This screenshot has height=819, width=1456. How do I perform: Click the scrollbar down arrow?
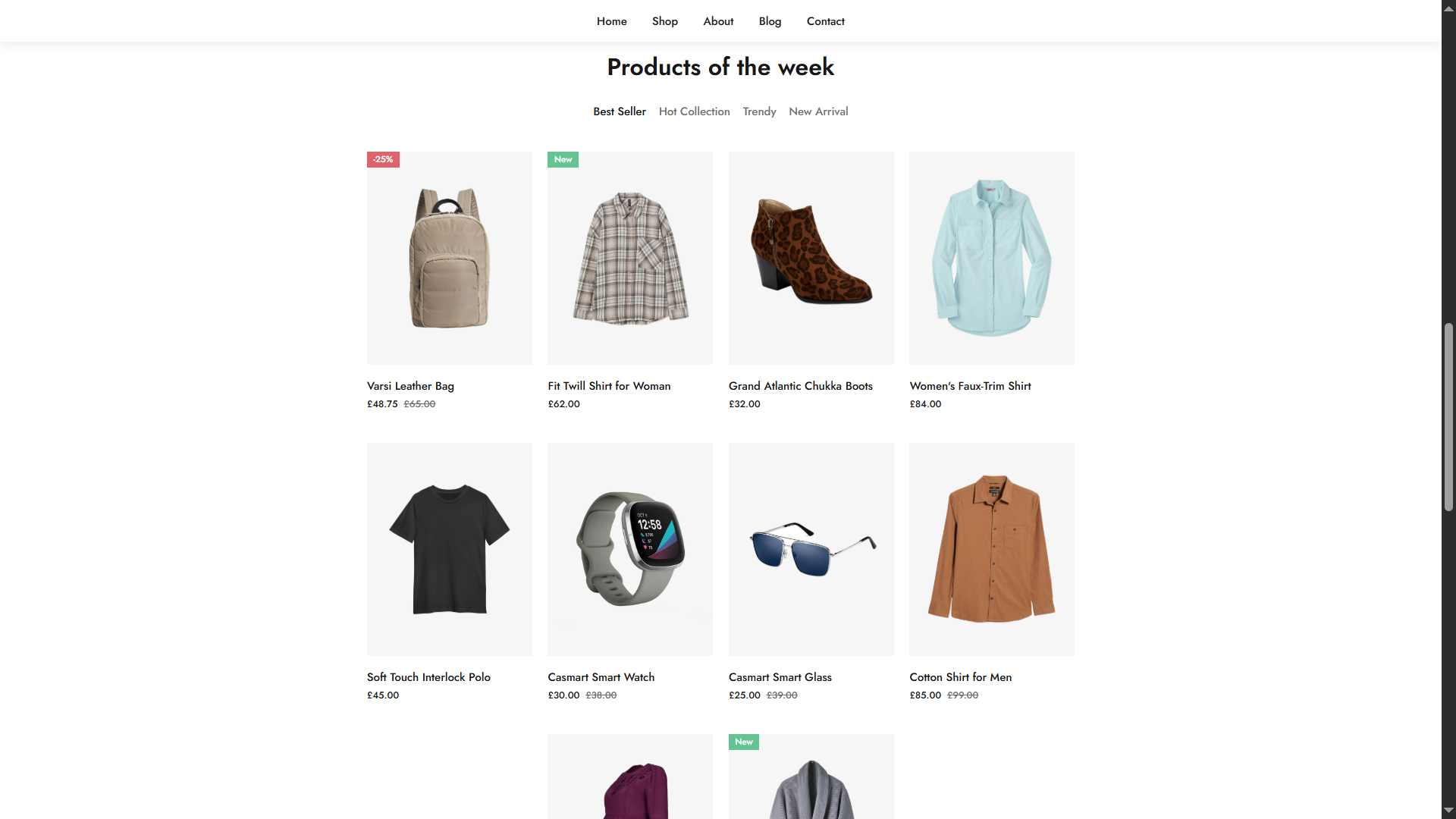pyautogui.click(x=1448, y=810)
